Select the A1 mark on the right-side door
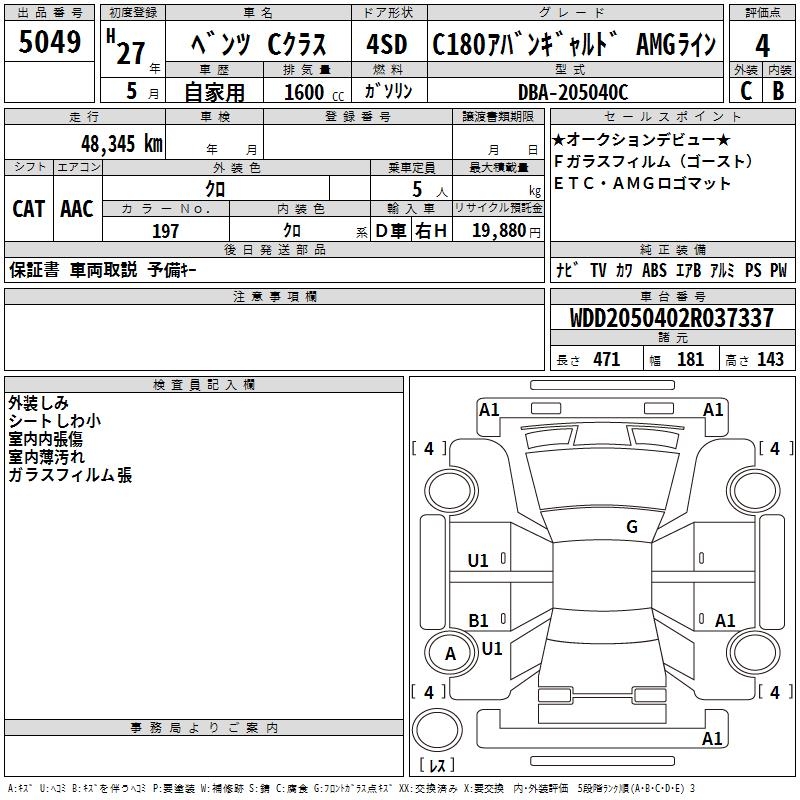Screen dimensions: 800x800 point(725,620)
